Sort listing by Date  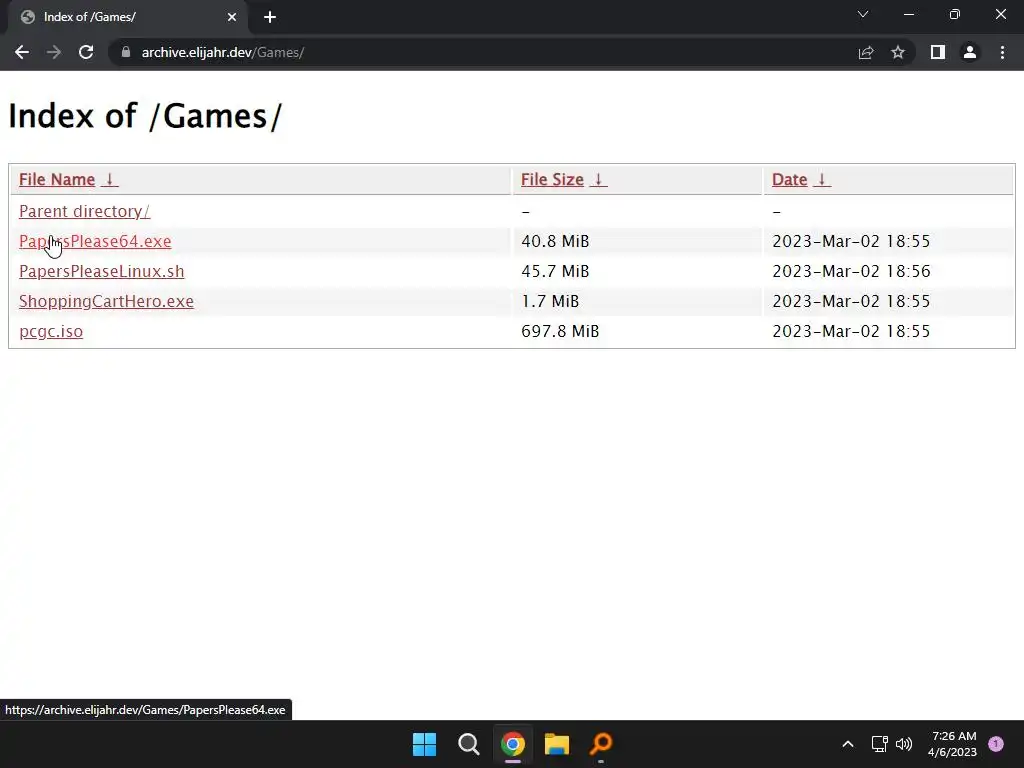(790, 180)
